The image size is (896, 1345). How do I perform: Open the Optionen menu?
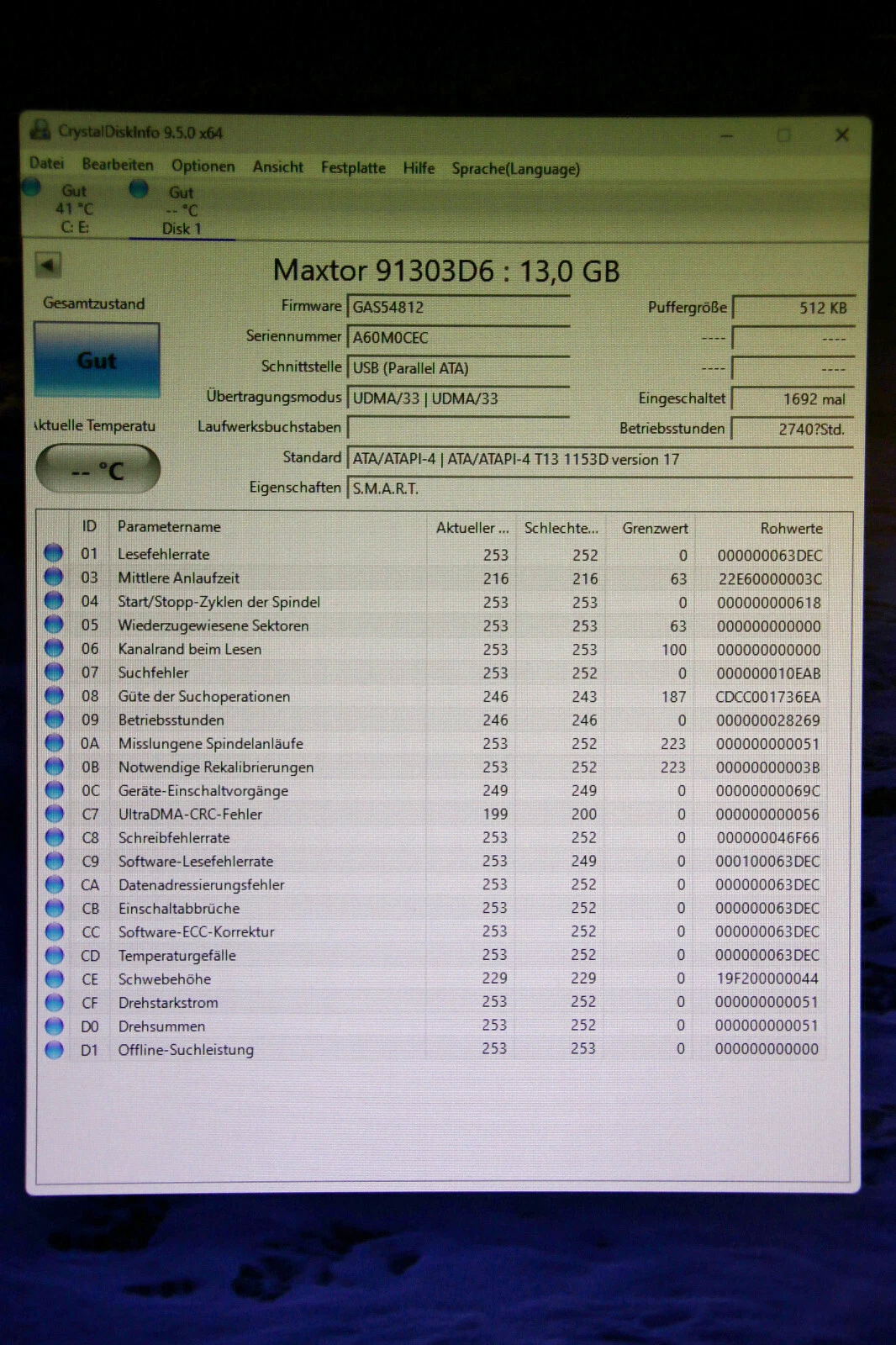click(x=203, y=166)
